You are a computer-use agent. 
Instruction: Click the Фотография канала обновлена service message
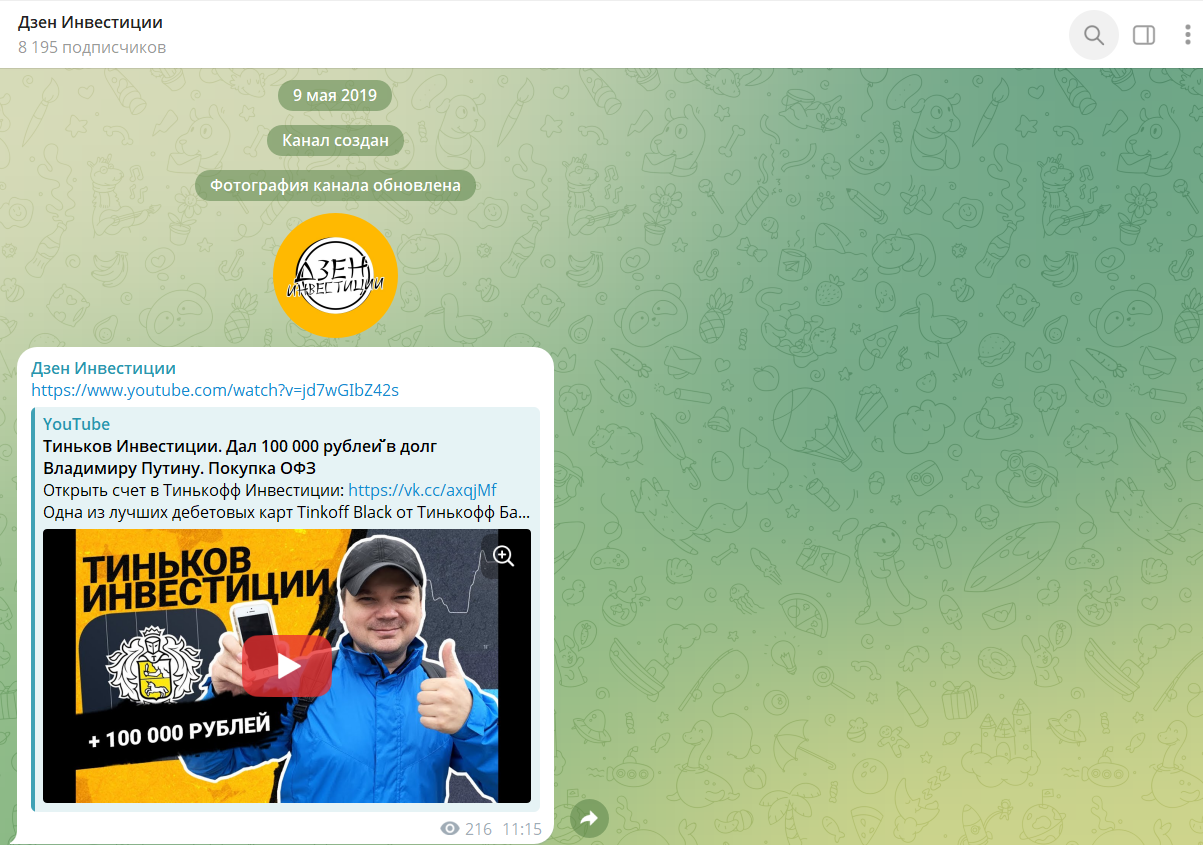coord(335,185)
